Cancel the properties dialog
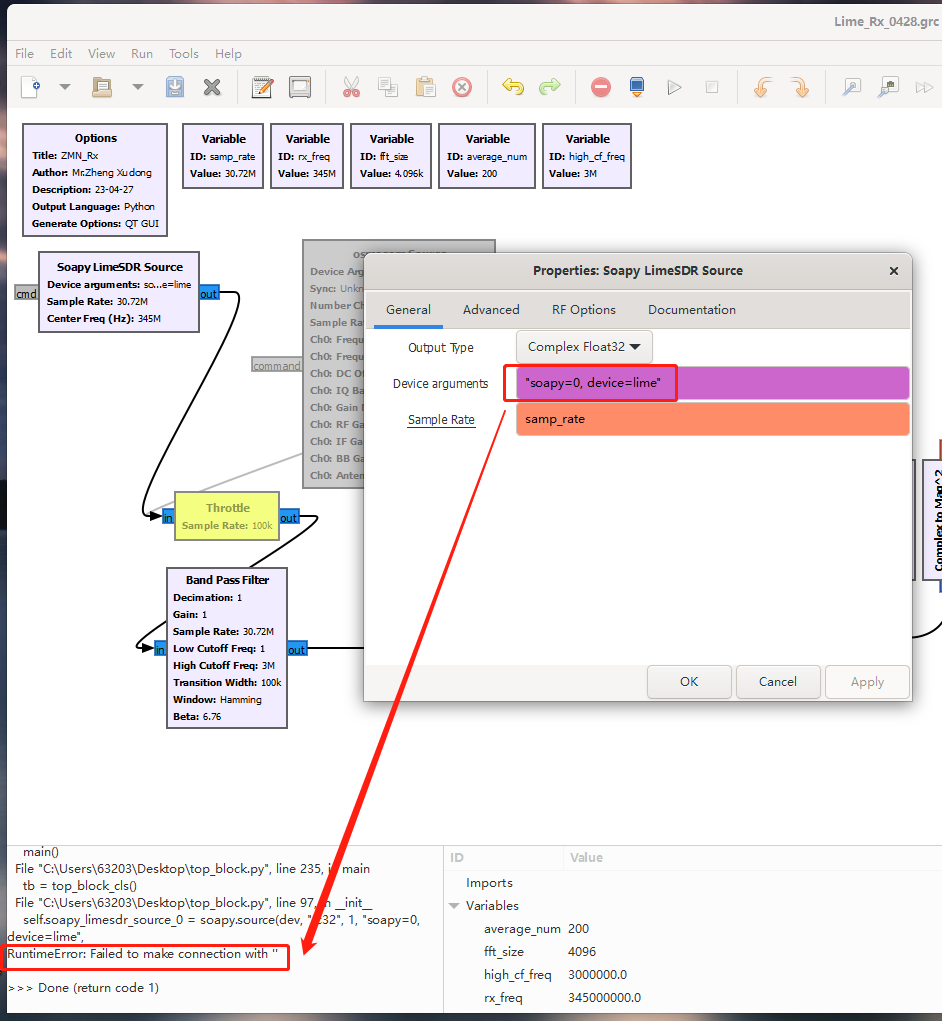Image resolution: width=942 pixels, height=1021 pixels. tap(777, 682)
